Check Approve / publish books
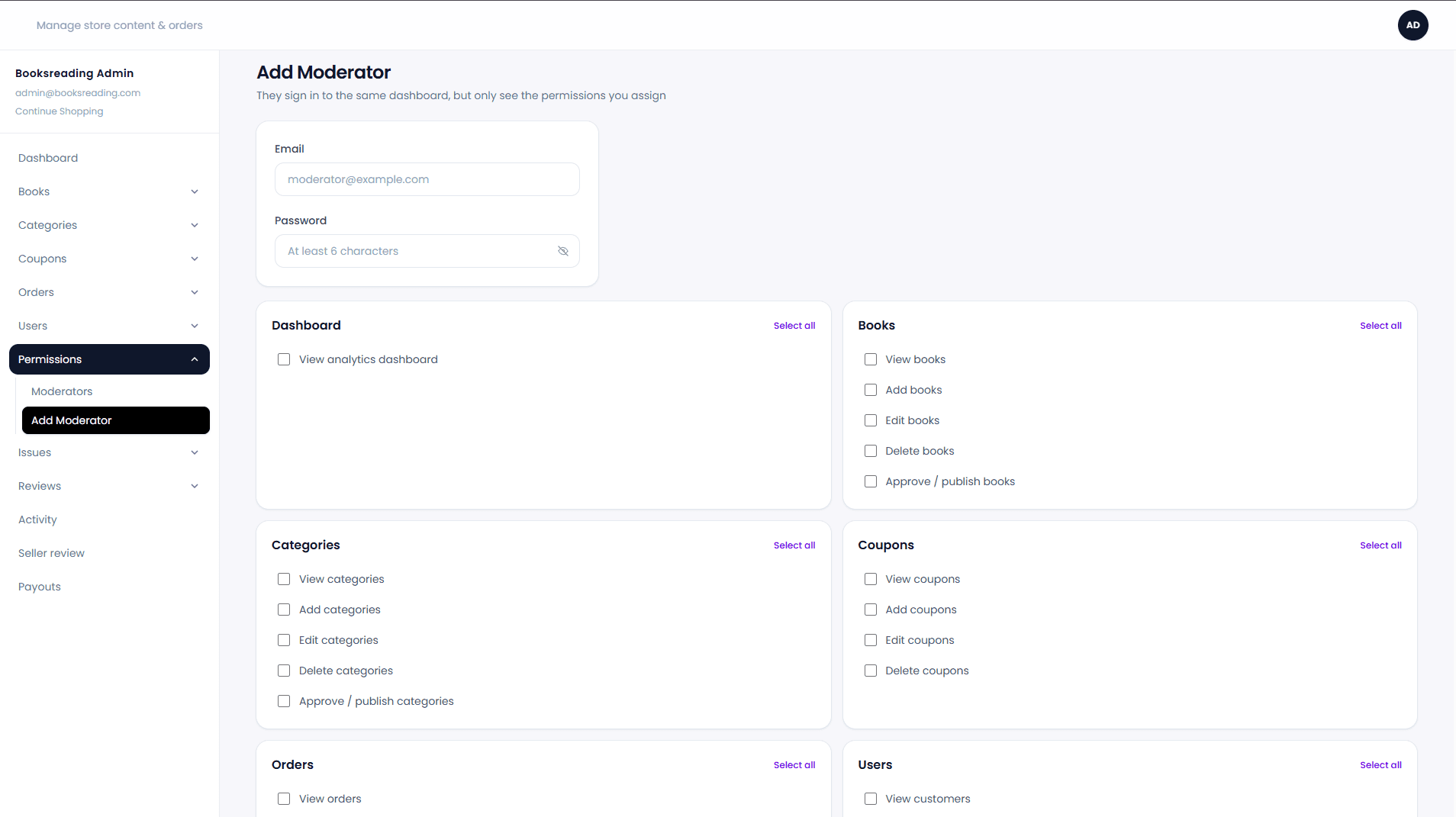The width and height of the screenshot is (1456, 817). point(870,481)
